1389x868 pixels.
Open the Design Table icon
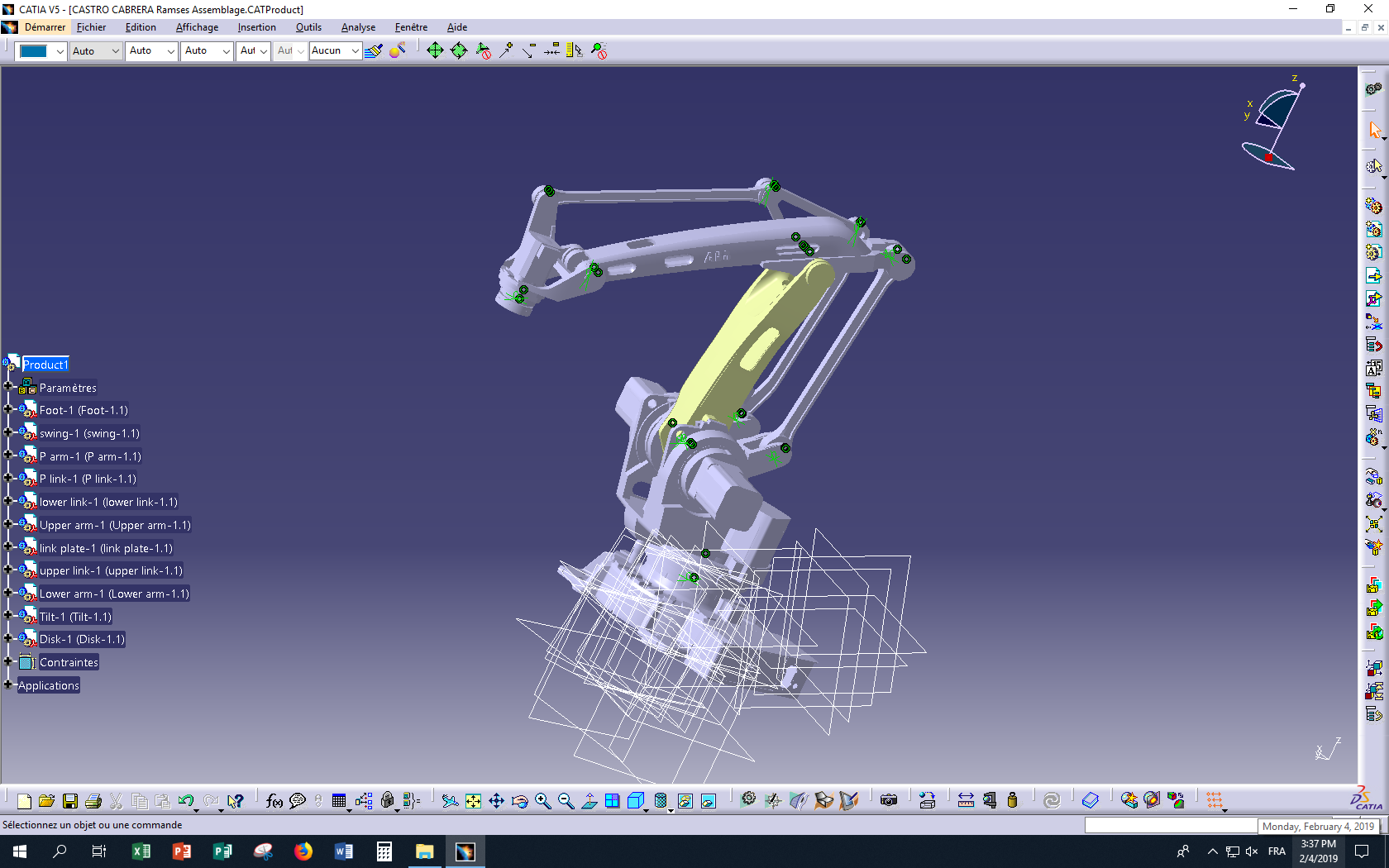tap(339, 800)
